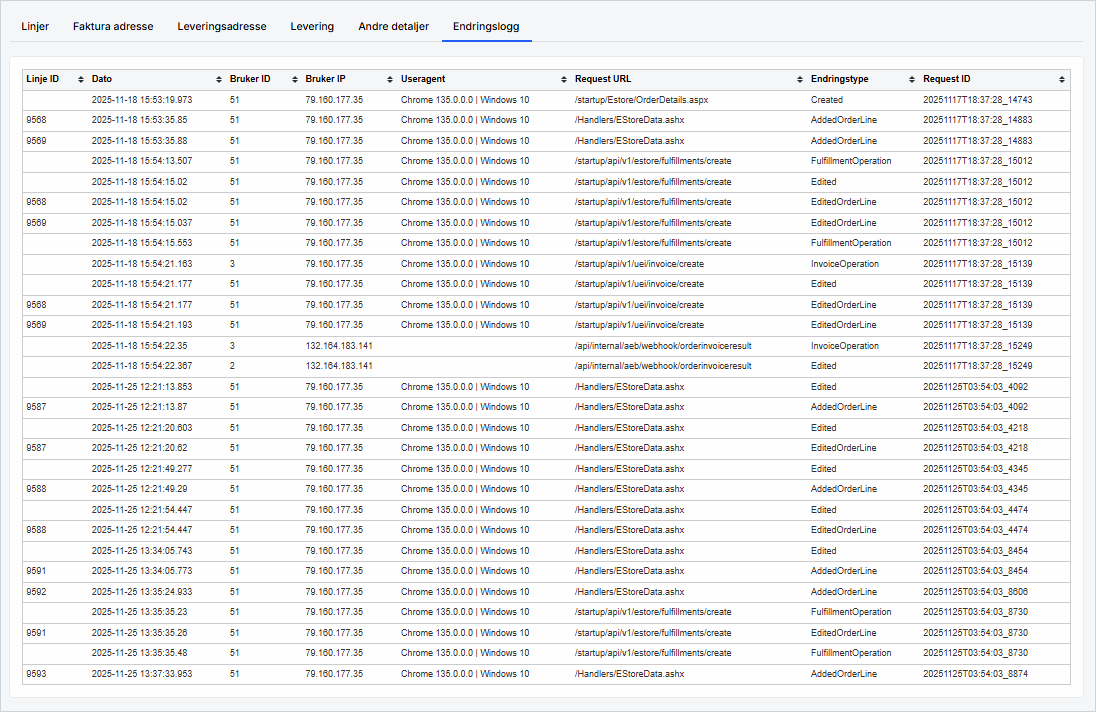Click the sort arrows in Linje ID column
Image resolution: width=1096 pixels, height=712 pixels.
[x=78, y=79]
